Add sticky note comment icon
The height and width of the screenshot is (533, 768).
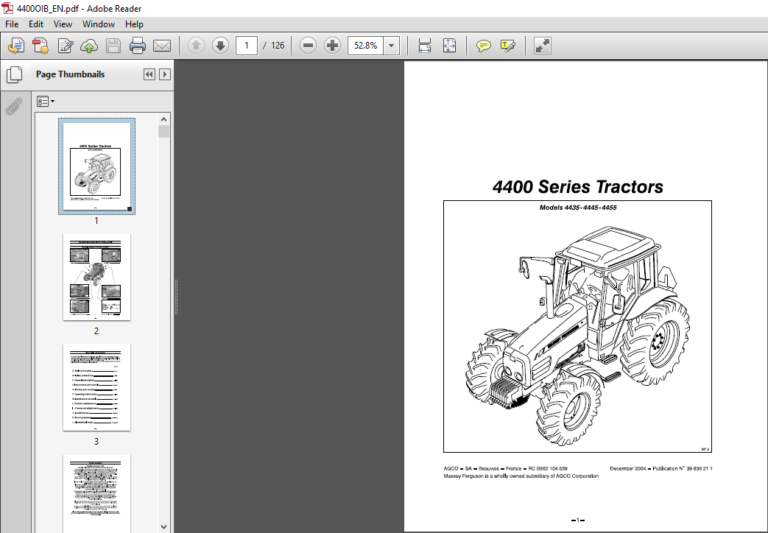(483, 46)
